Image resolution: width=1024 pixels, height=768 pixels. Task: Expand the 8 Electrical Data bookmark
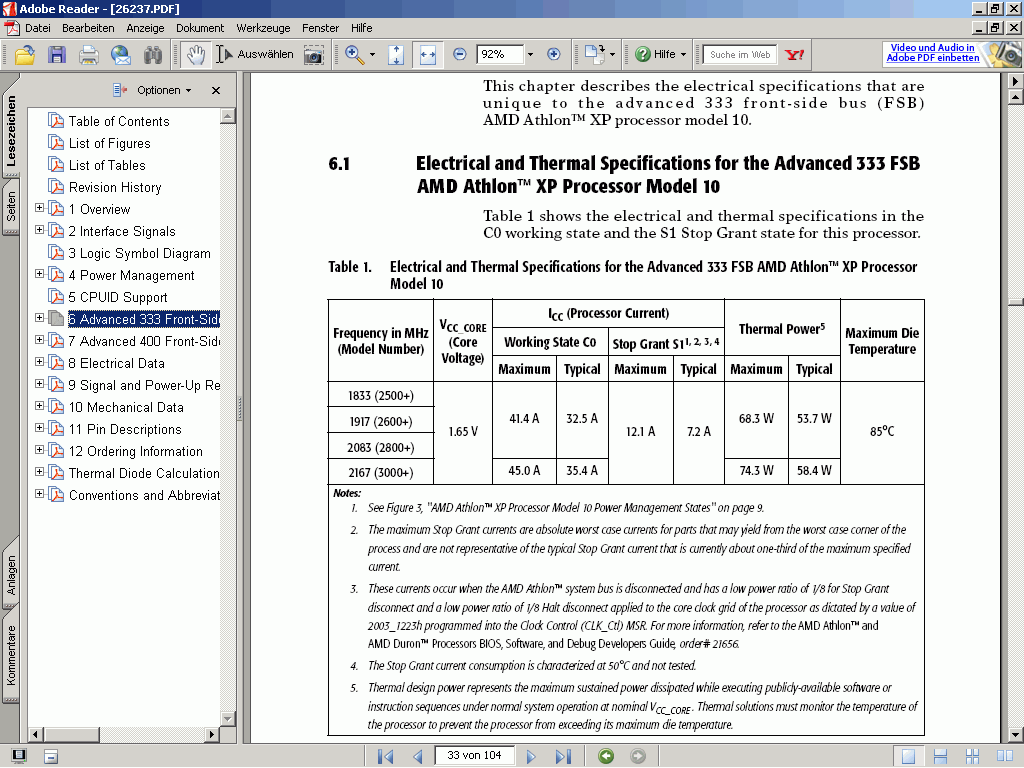click(x=39, y=362)
